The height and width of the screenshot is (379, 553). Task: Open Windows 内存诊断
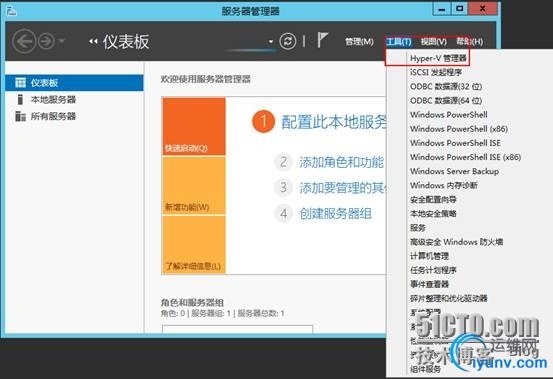tap(444, 185)
